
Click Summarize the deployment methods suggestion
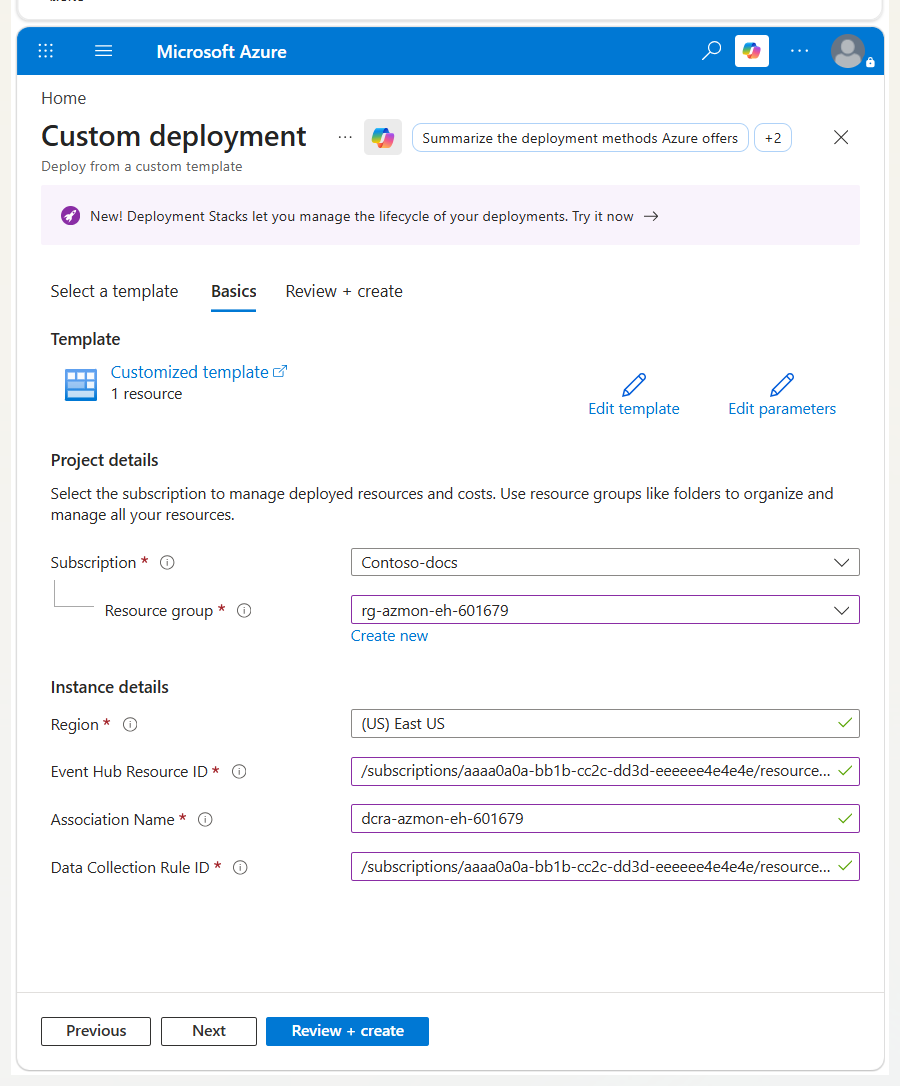point(580,138)
